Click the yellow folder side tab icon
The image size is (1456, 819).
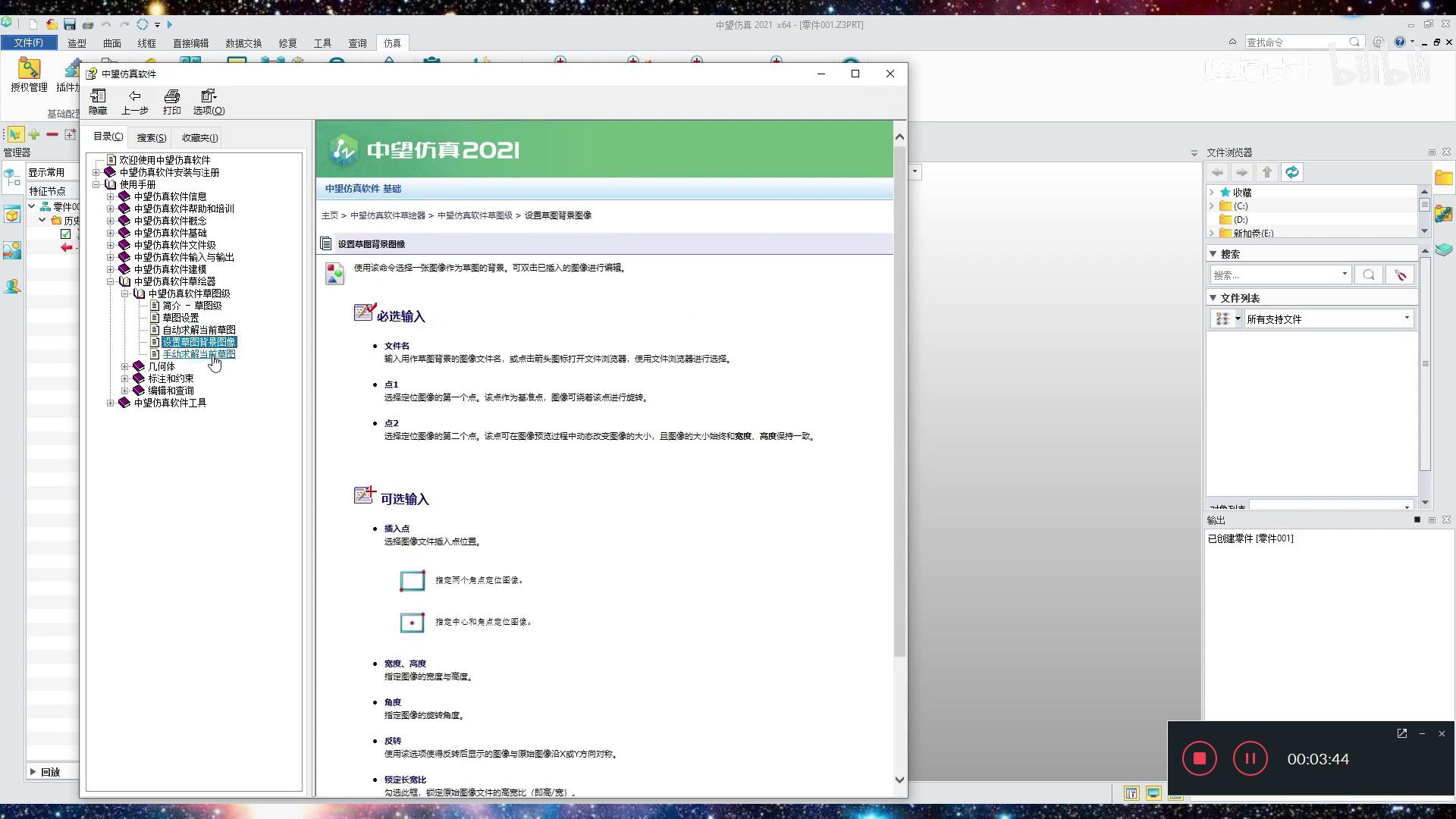click(1444, 178)
